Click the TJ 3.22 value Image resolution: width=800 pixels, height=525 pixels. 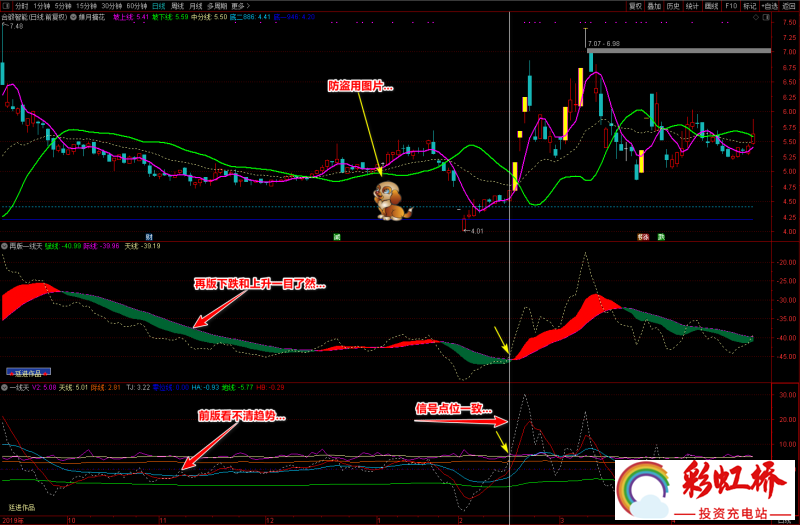pos(137,388)
